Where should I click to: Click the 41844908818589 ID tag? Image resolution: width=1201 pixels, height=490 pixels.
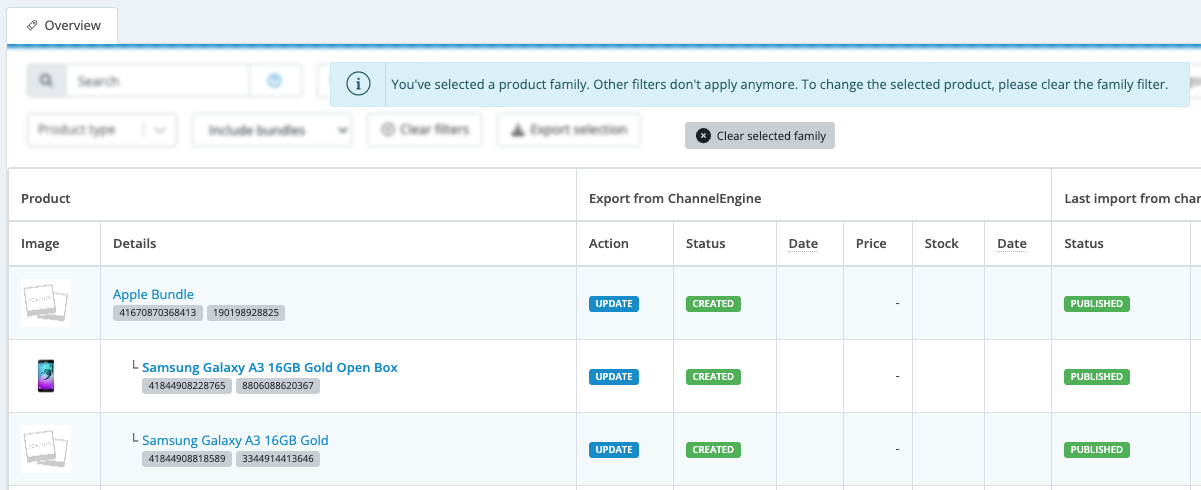pos(187,459)
